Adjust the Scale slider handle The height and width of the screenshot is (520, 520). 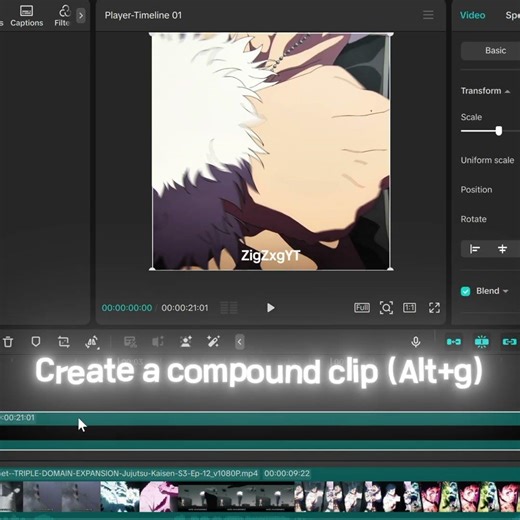[499, 131]
